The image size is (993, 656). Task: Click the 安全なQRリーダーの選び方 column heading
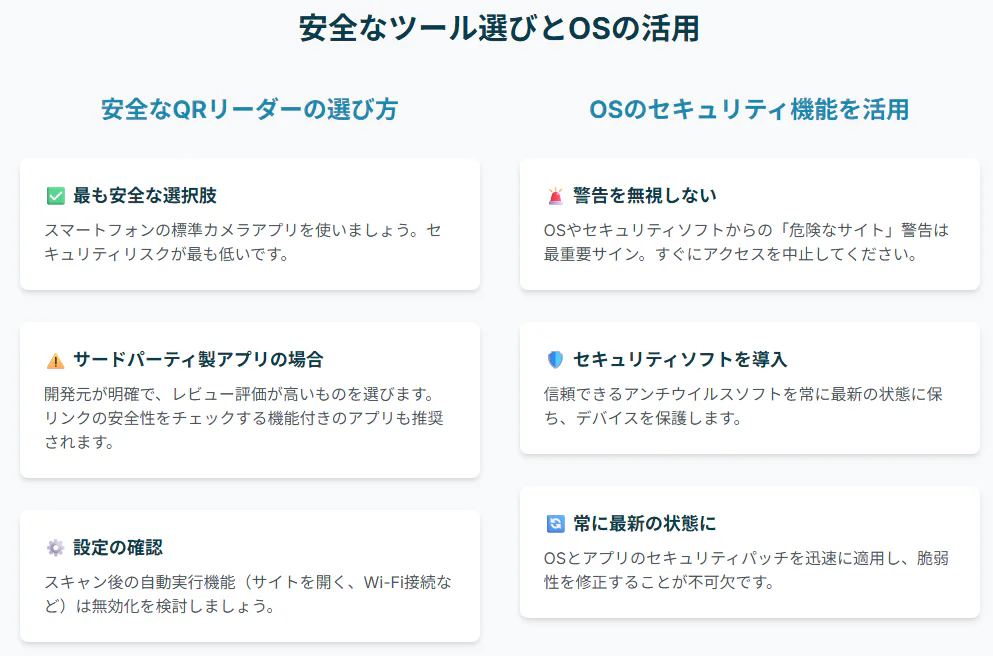249,109
